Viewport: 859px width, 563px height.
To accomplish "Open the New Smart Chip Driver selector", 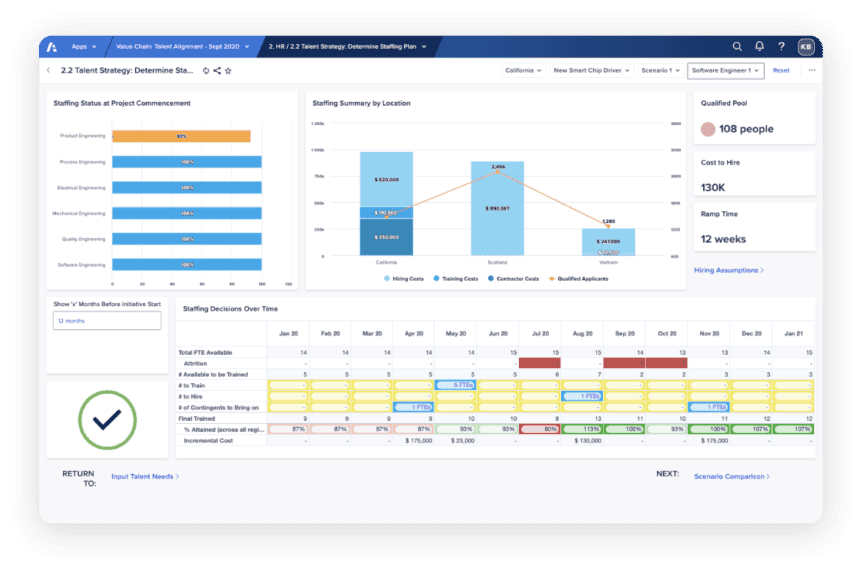I will point(591,71).
